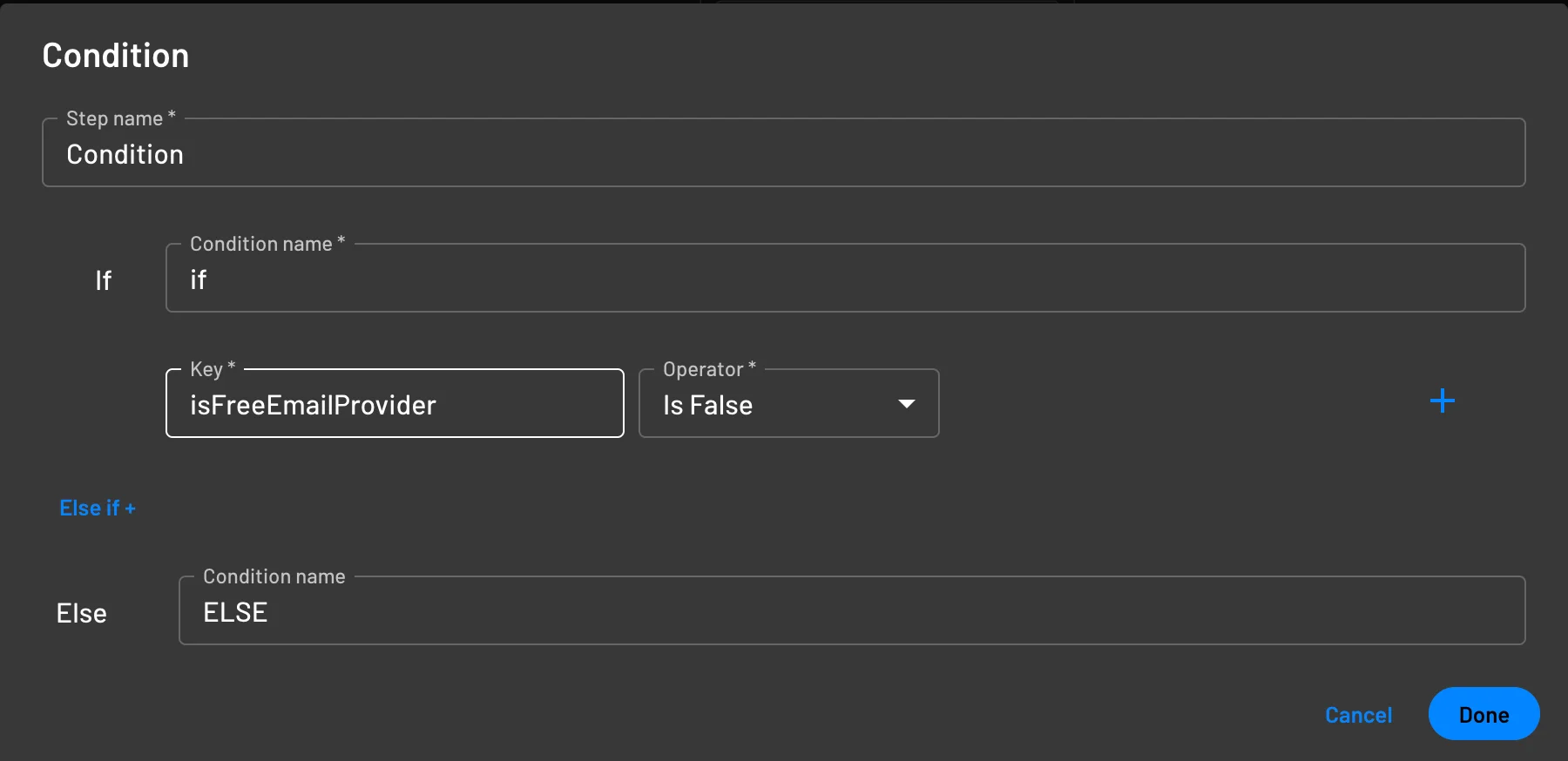Click the 'Condition' dialog title
Image resolution: width=1568 pixels, height=761 pixels.
coord(116,56)
